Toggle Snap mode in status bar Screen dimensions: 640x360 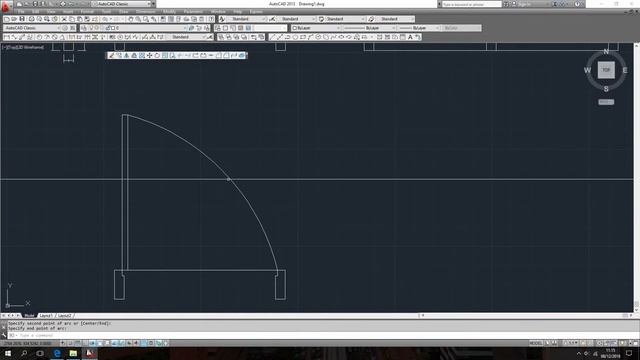(71, 343)
